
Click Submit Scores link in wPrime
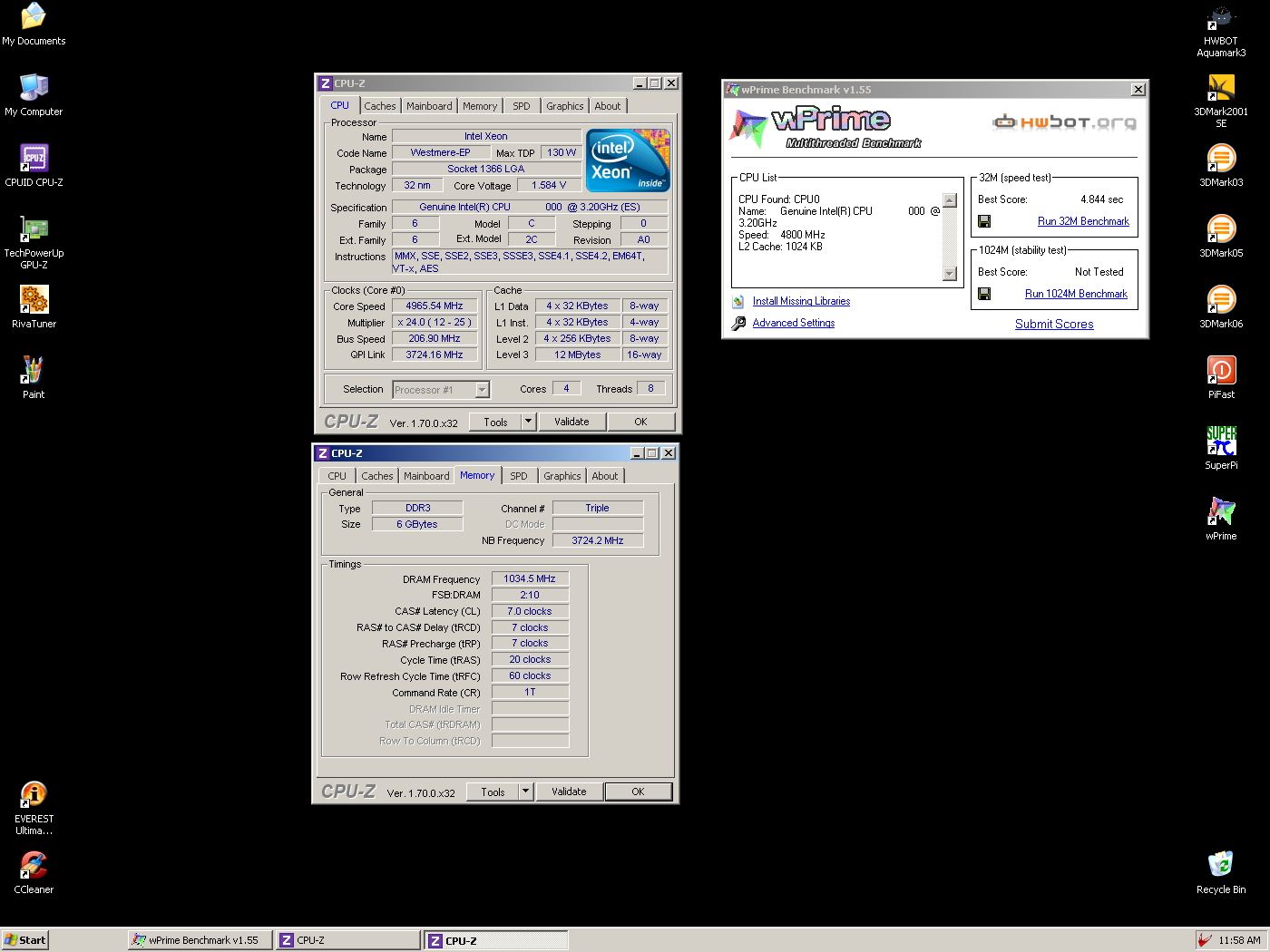coord(1054,325)
